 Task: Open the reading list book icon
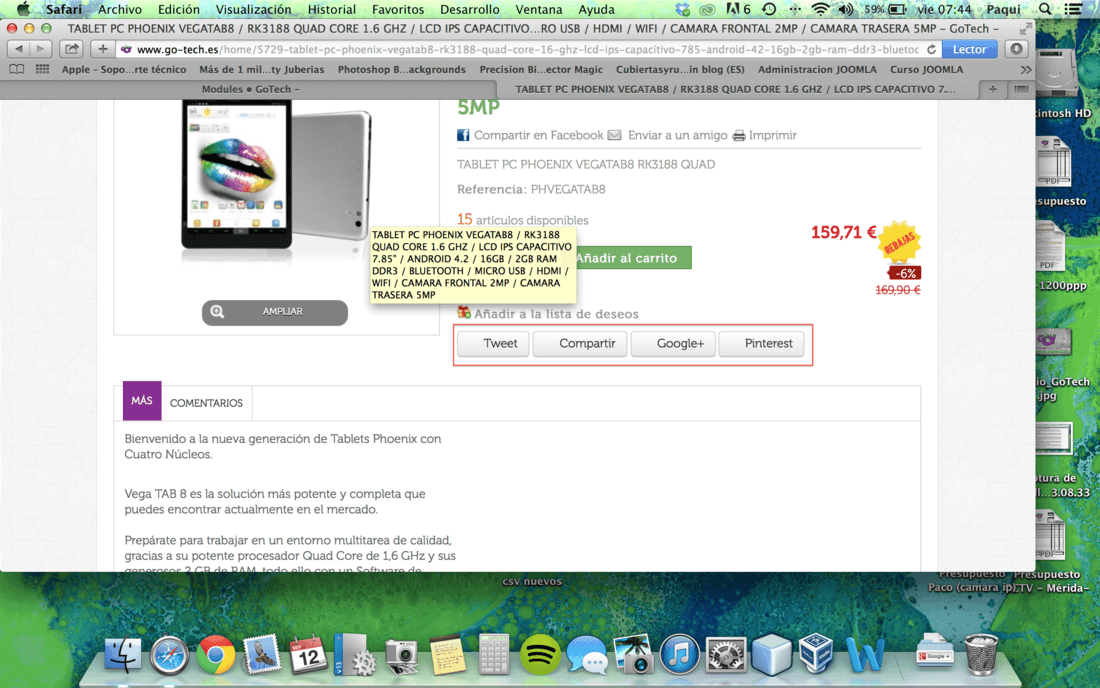(16, 69)
